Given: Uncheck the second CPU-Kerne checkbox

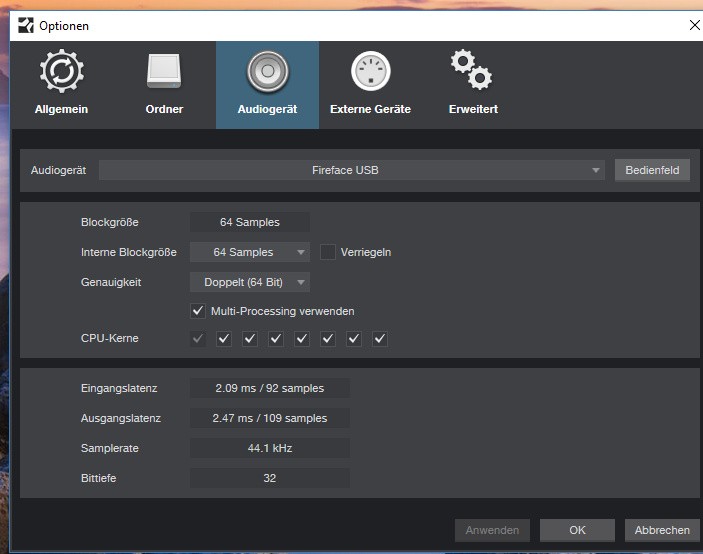Looking at the screenshot, I should 224,339.
